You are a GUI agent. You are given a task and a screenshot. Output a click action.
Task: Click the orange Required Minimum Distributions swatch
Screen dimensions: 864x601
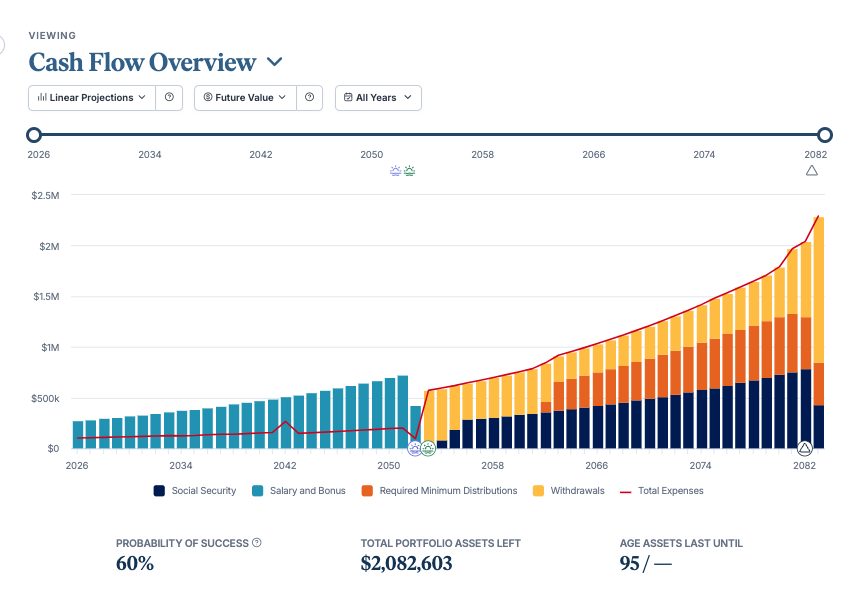click(x=367, y=491)
